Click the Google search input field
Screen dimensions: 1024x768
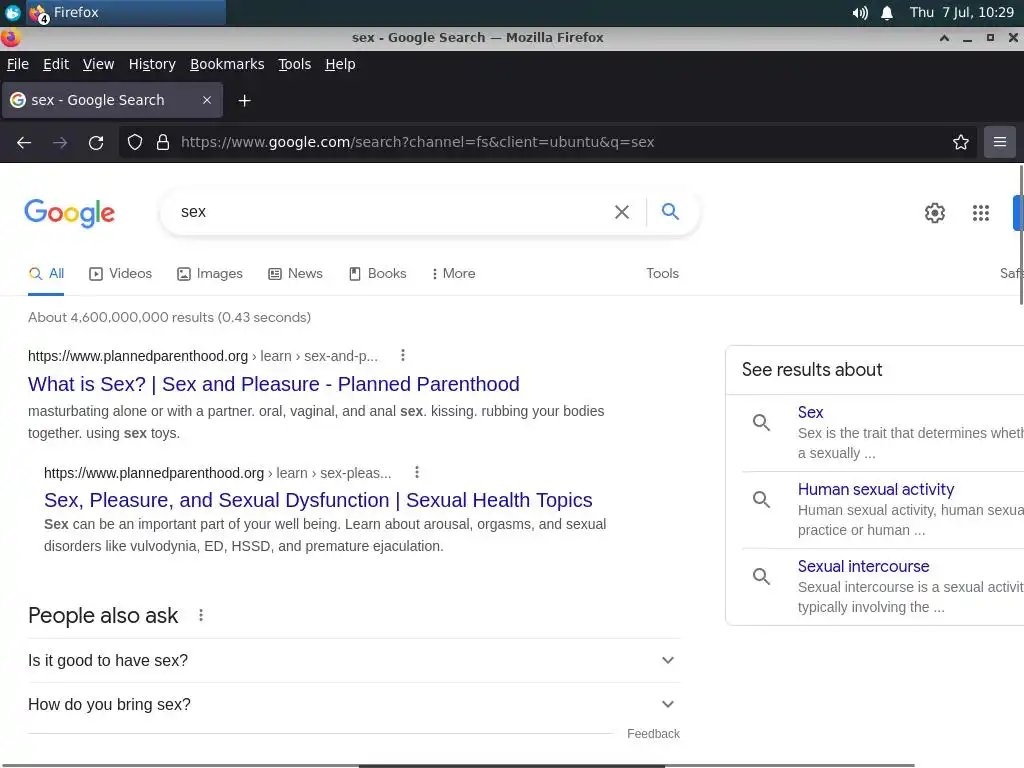[392, 212]
